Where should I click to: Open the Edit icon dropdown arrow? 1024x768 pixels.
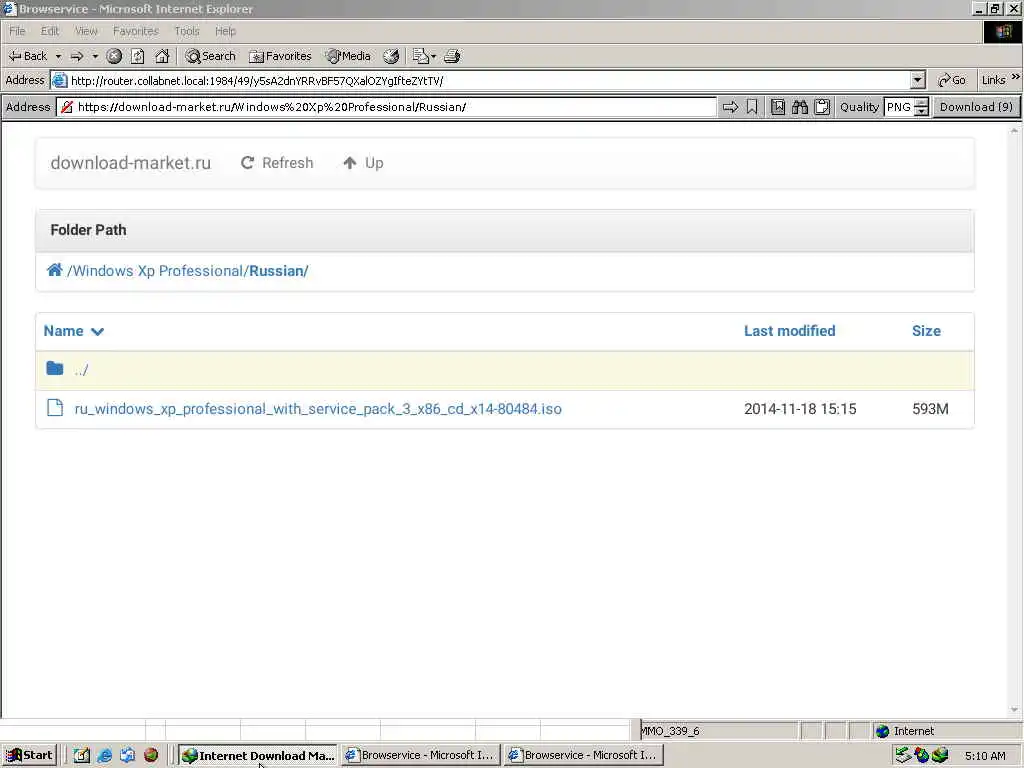[434, 56]
